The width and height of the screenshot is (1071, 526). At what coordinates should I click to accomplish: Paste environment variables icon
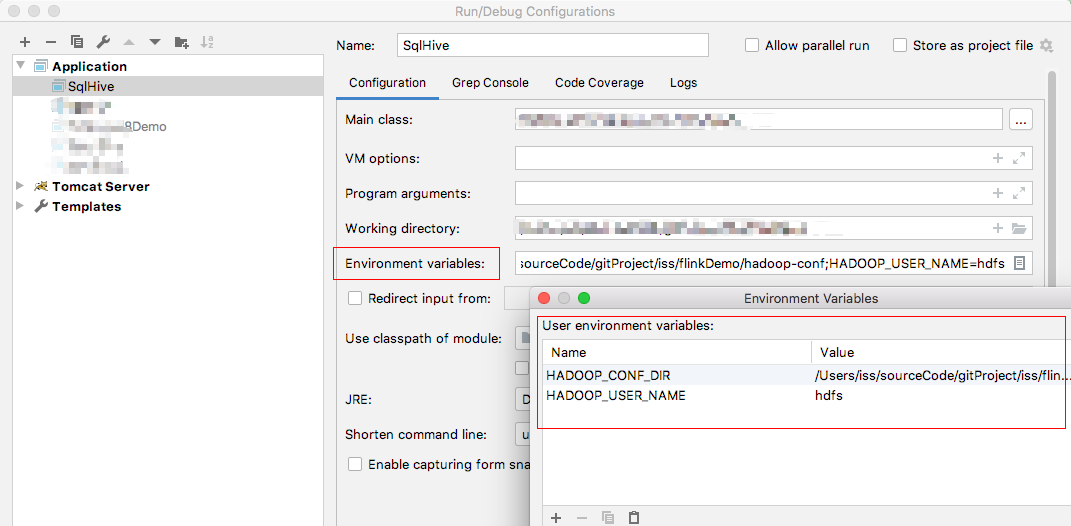(x=634, y=518)
